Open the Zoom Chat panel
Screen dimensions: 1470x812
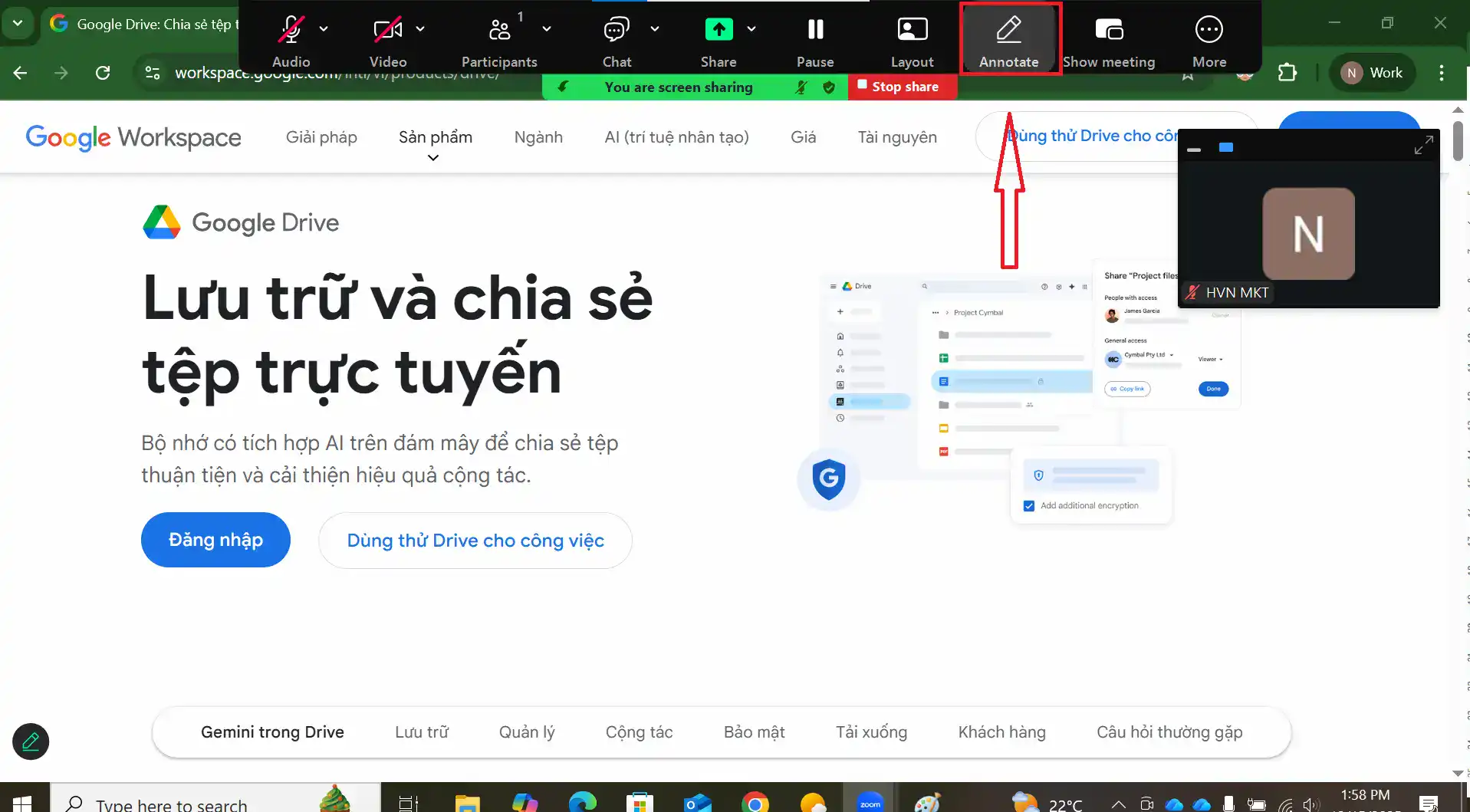click(616, 31)
